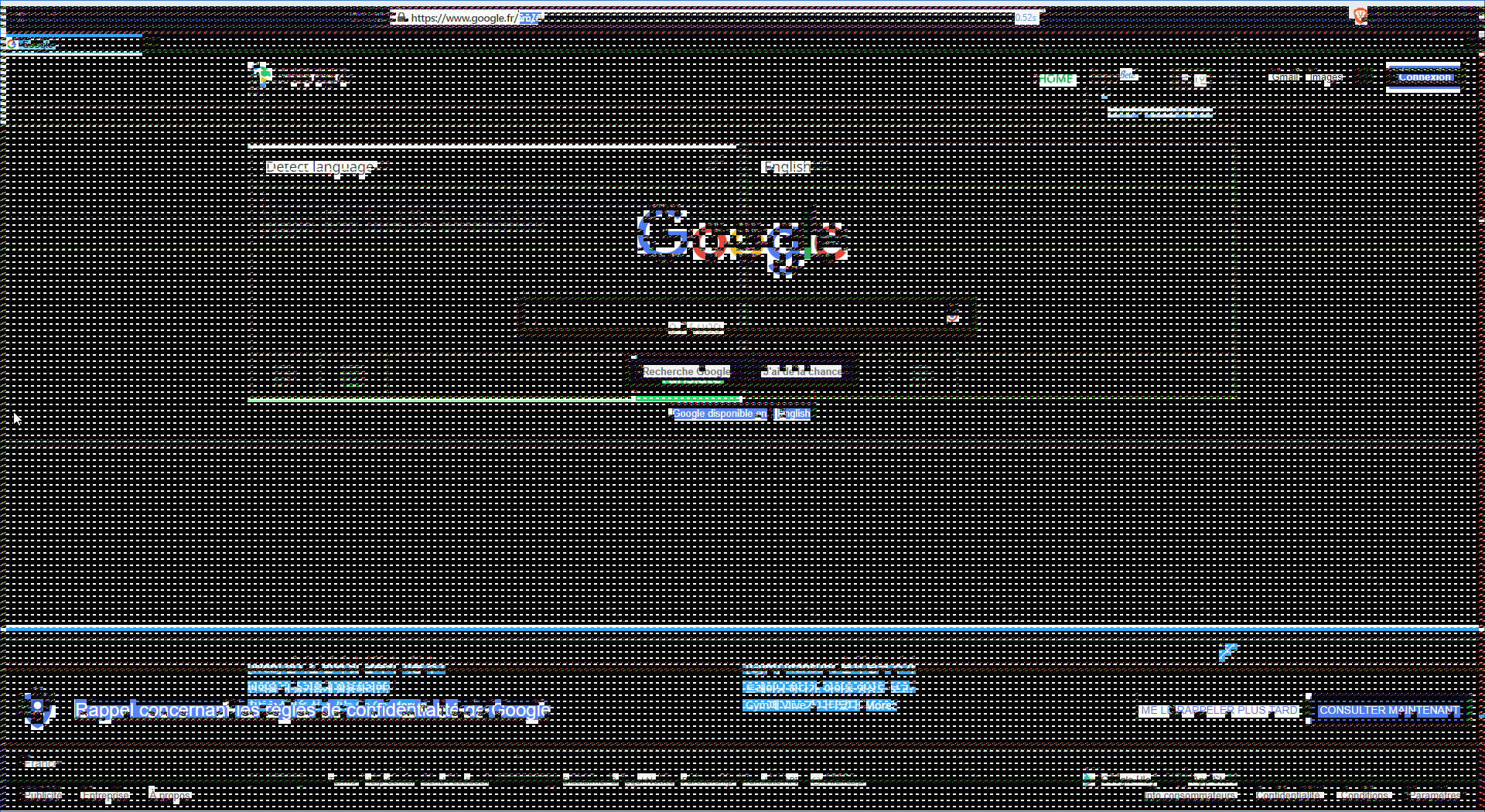Open Info consommateurs footer link
This screenshot has height=812, width=1485.
point(1191,795)
